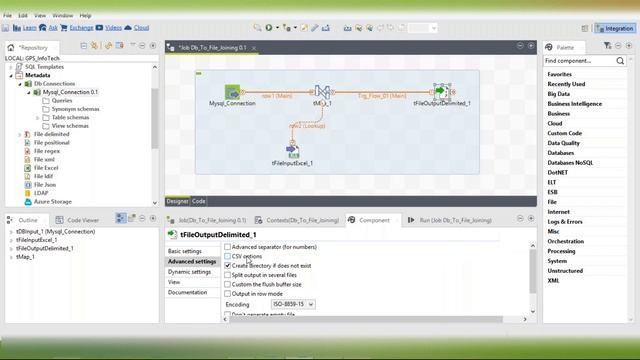
Task: Expand the File delimited node
Action: 20,134
